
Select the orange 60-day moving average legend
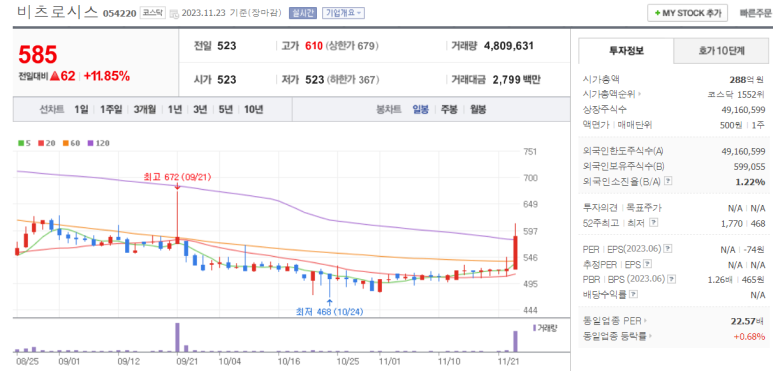(x=71, y=143)
